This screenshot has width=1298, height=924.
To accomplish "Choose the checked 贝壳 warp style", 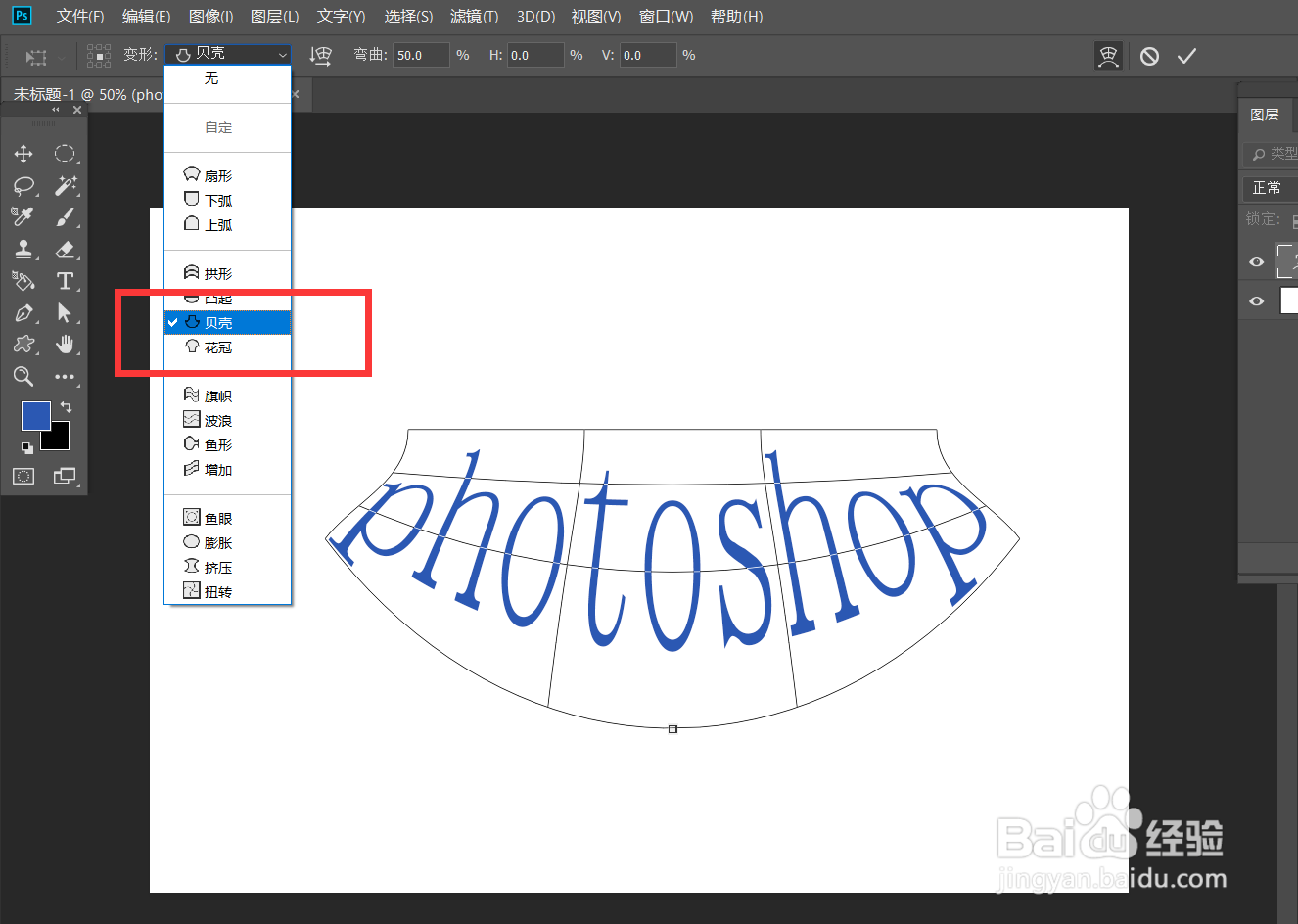I will coord(228,323).
